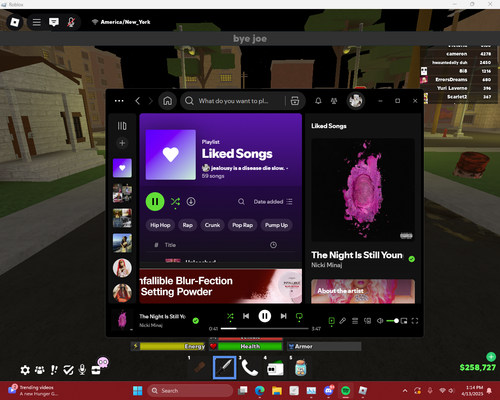Viewport: 500px width, 400px height.
Task: Open song title link in Now Playing panel
Action: click(x=357, y=255)
